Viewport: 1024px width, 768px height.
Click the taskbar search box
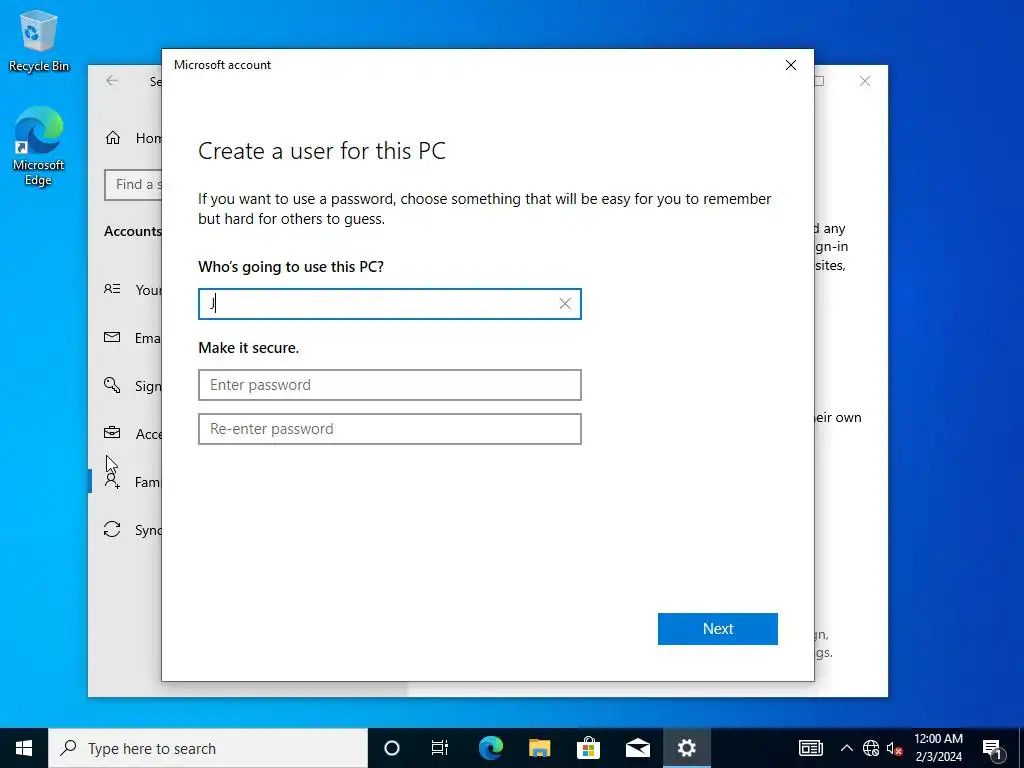coord(208,748)
